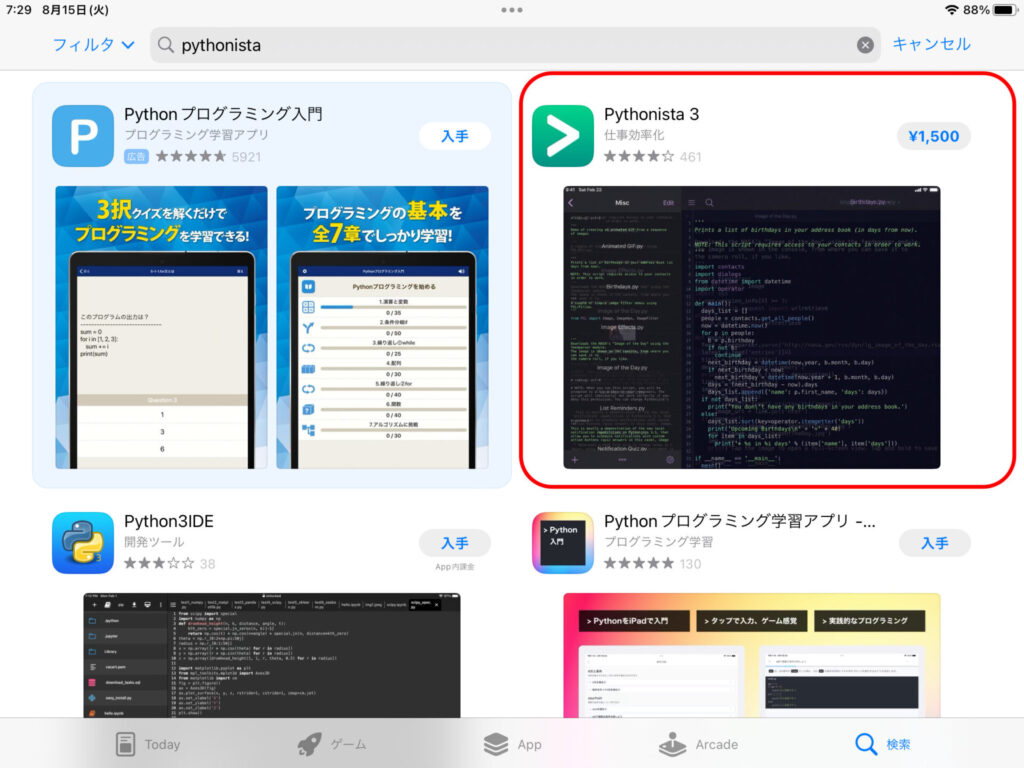Viewport: 1024px width, 768px height.
Task: Open the Arcade tab icon
Action: pos(673,744)
